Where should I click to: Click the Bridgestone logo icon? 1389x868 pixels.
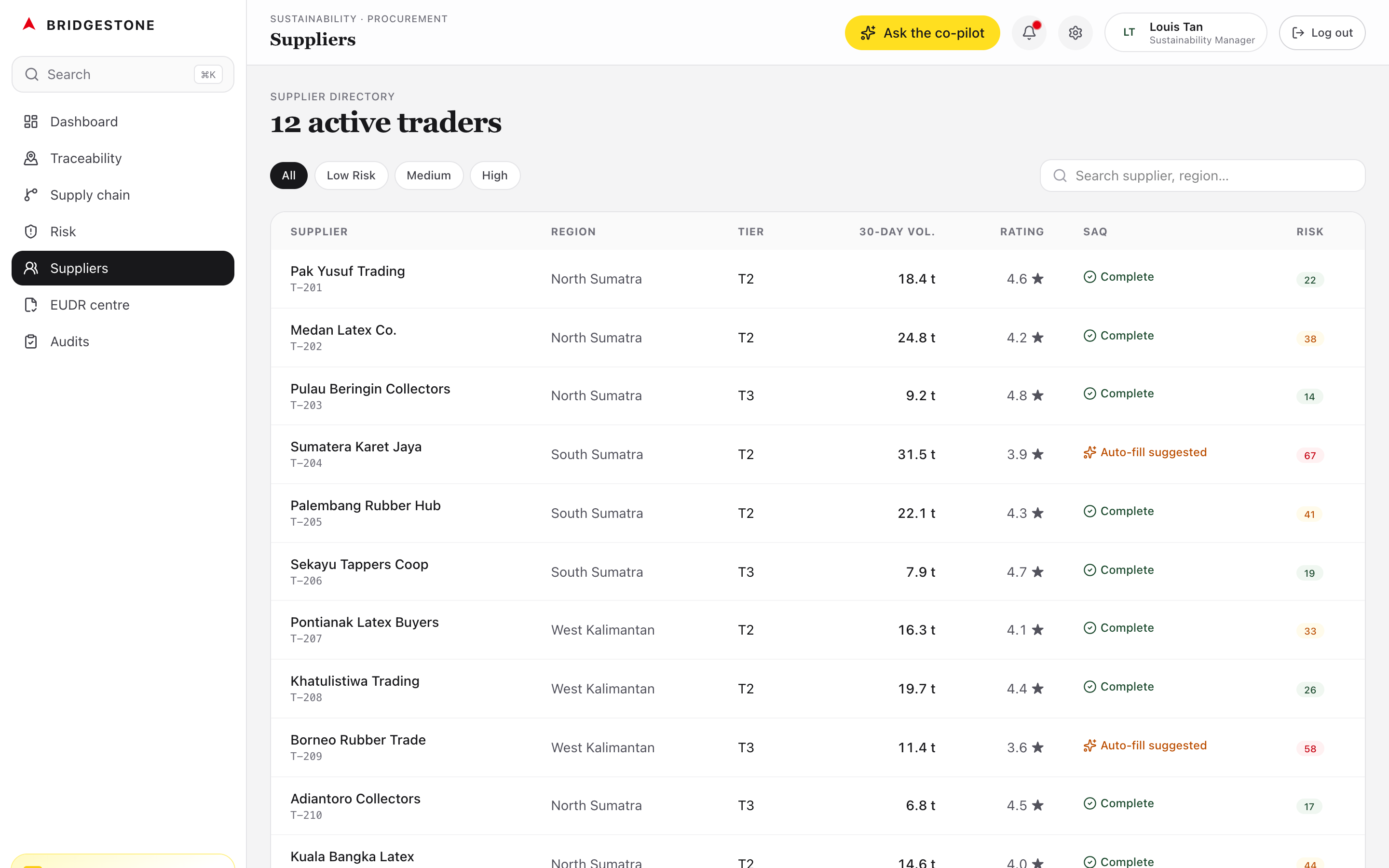point(29,25)
